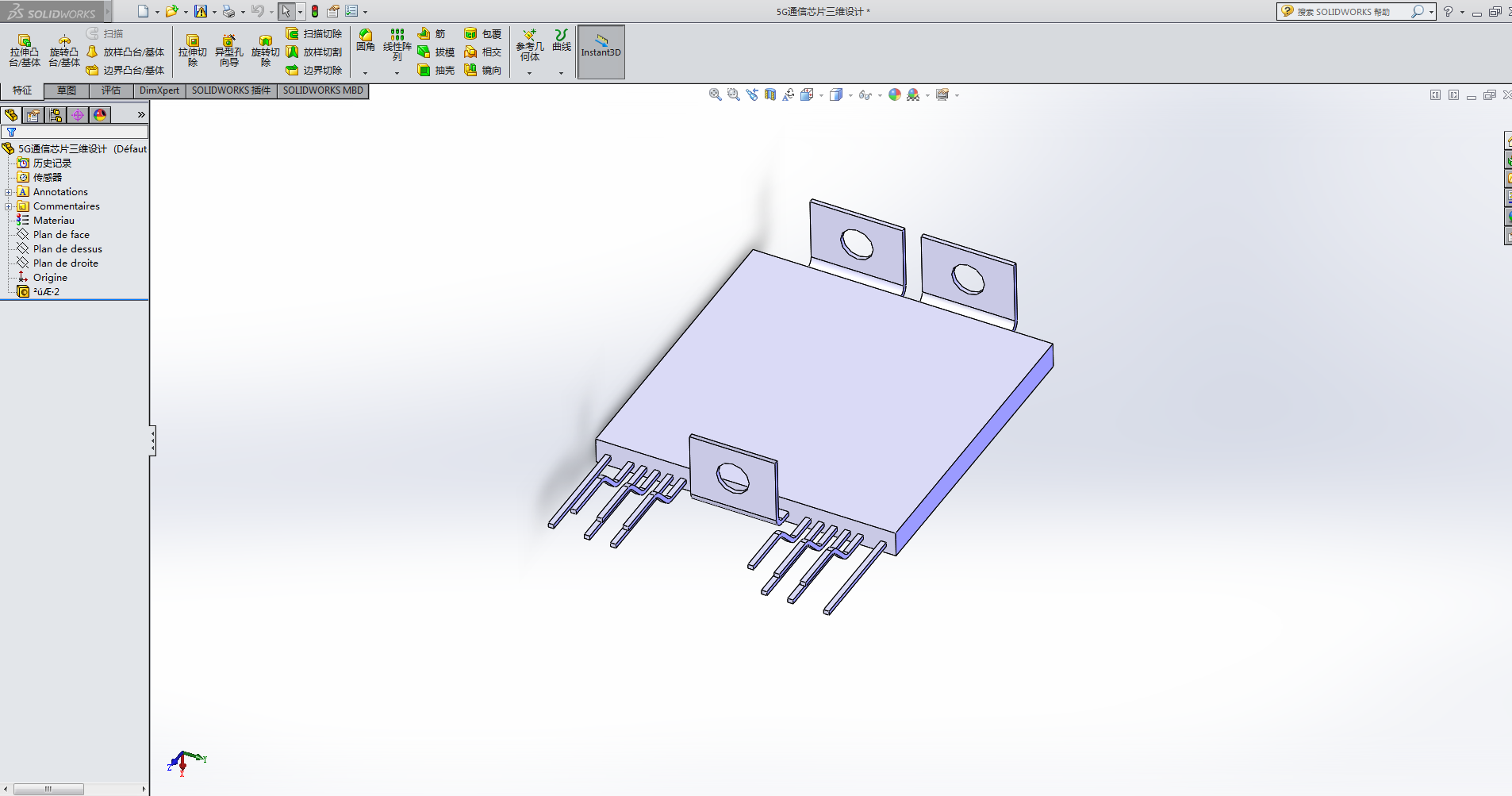
Task: Activate the 镜向 mirror tool
Action: point(483,71)
